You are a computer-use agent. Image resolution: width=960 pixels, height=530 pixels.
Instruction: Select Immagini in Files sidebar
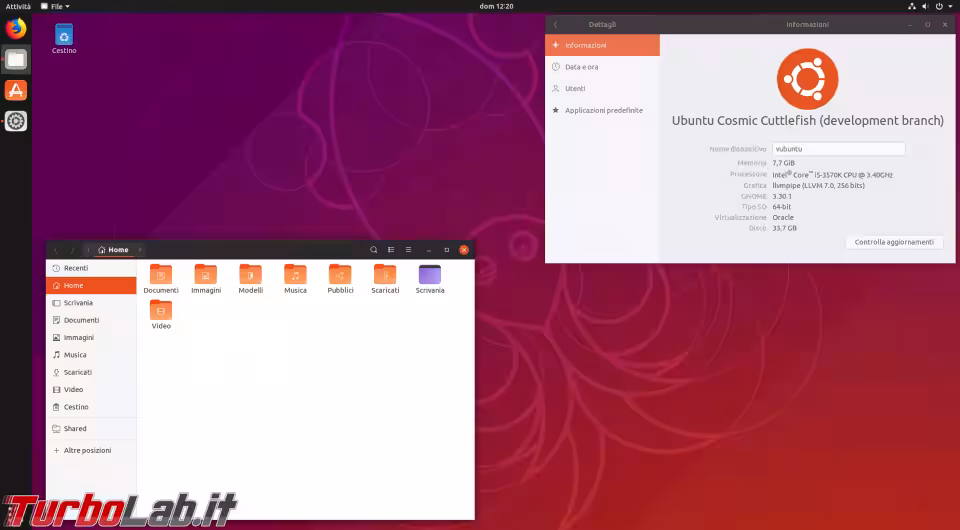coord(91,337)
